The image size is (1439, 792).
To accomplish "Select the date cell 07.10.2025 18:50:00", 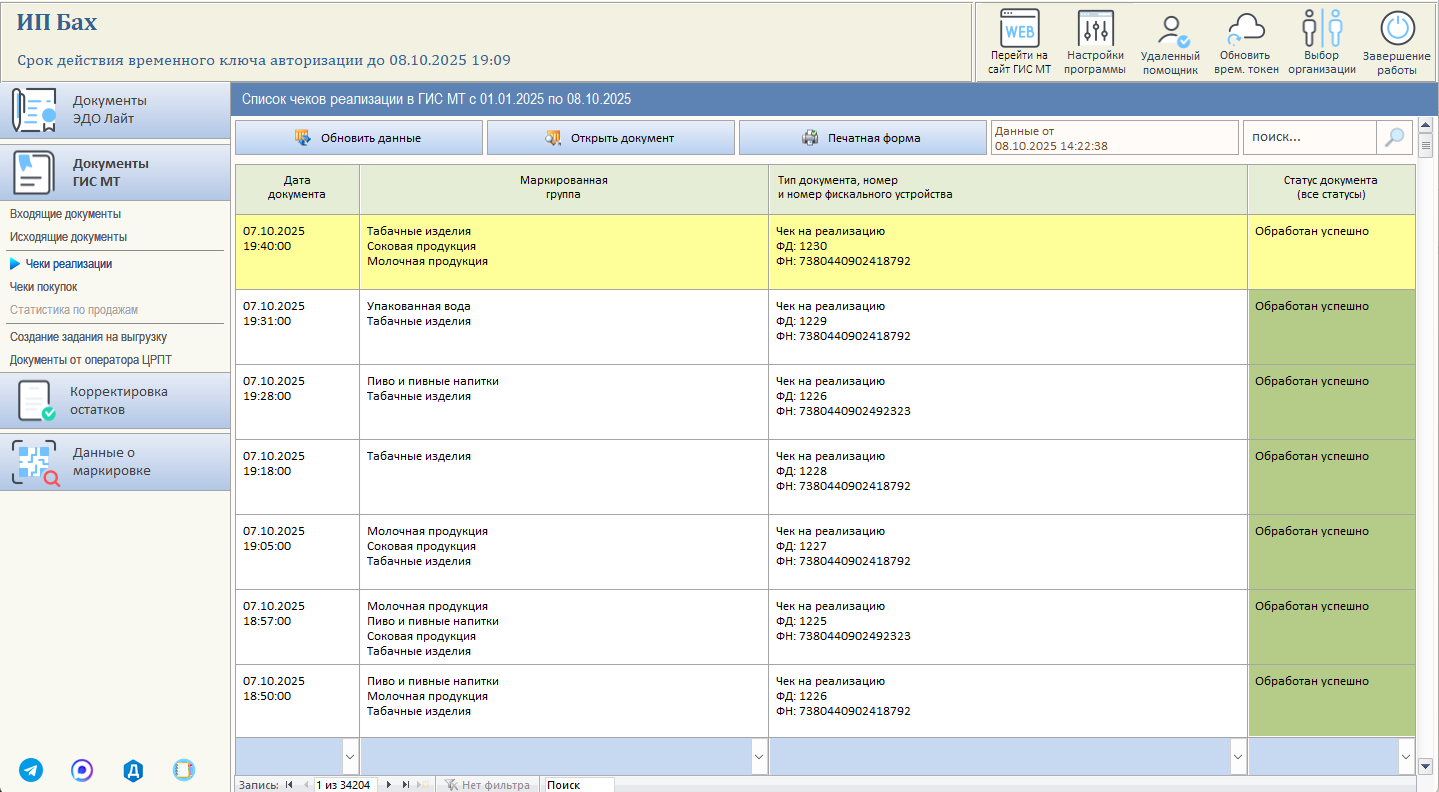I will (297, 701).
